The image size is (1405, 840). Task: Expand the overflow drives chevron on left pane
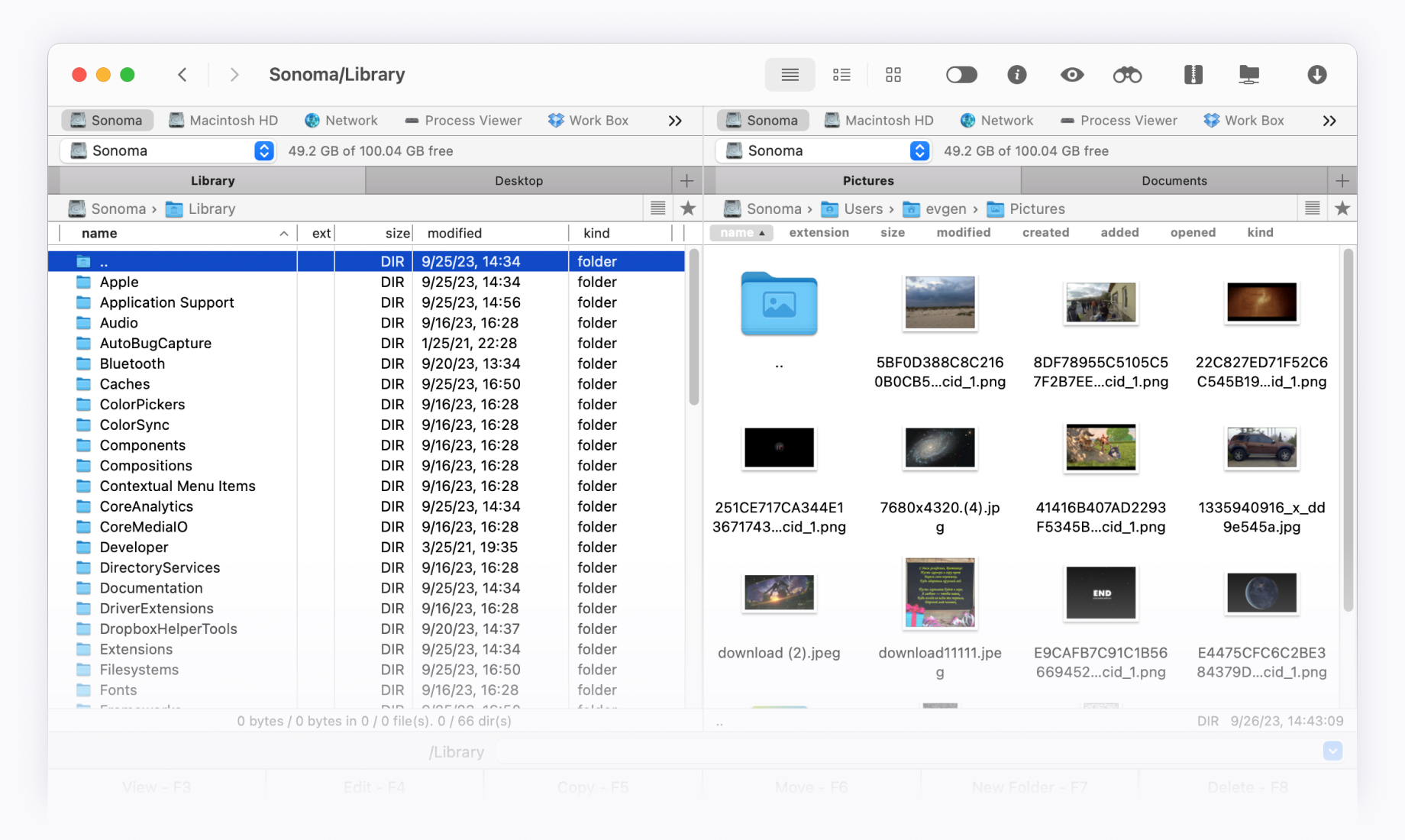pos(675,120)
